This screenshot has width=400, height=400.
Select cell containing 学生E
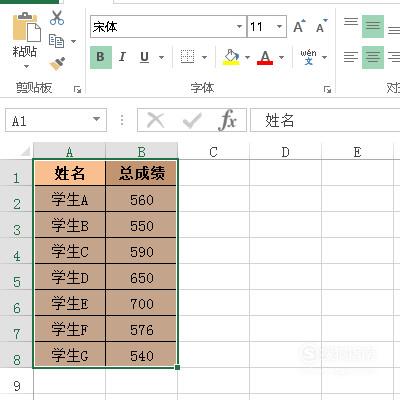click(x=70, y=303)
